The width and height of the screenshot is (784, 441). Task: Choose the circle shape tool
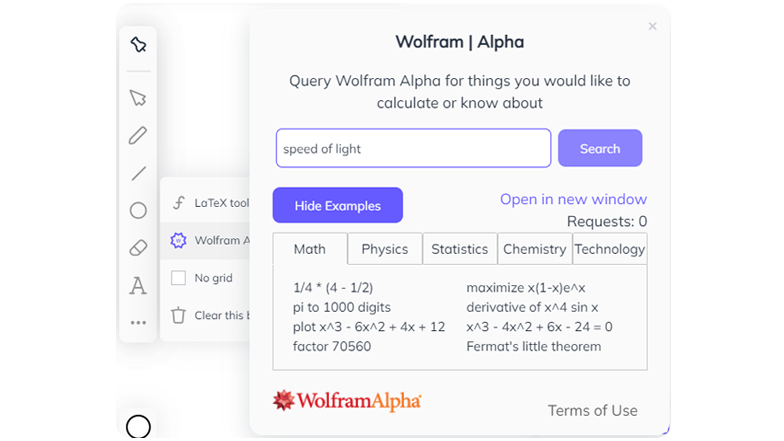(x=138, y=210)
